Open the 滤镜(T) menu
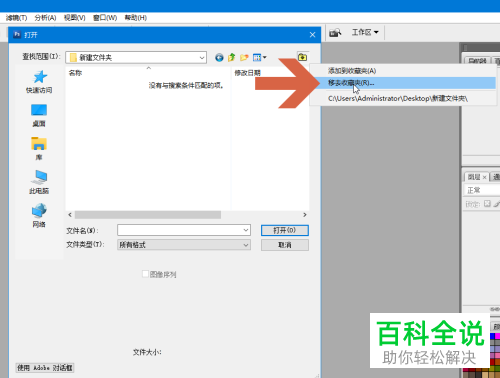This screenshot has width=500, height=378. 16,18
